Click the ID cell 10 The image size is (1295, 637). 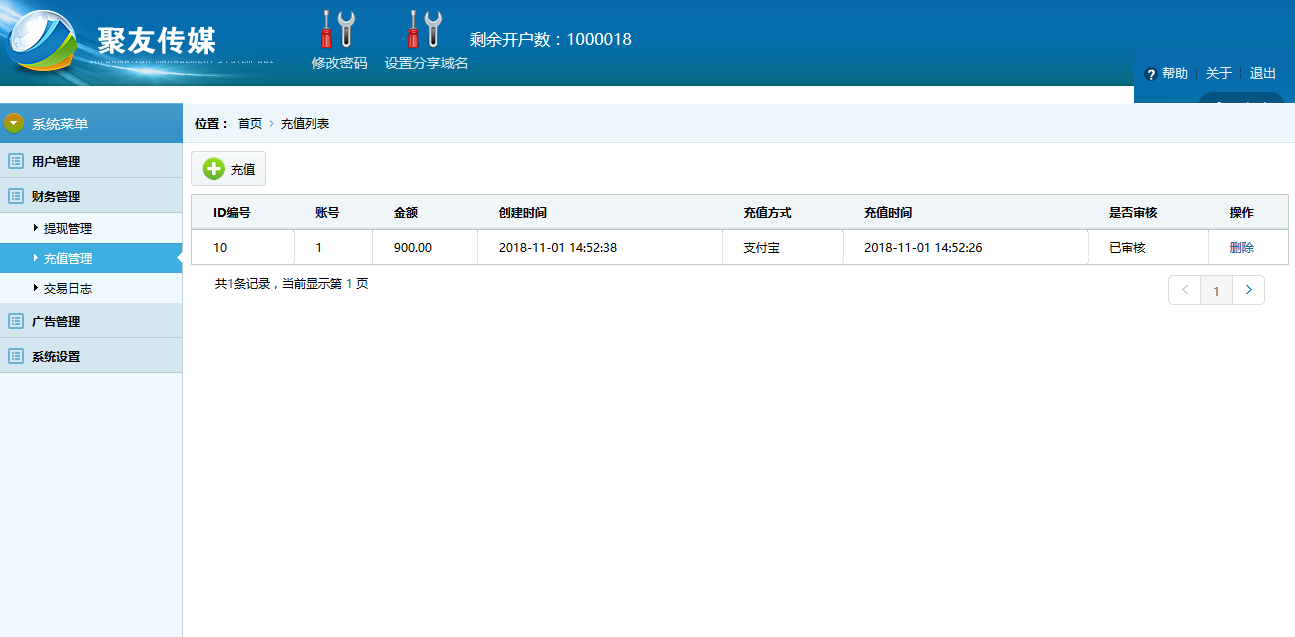(x=220, y=248)
